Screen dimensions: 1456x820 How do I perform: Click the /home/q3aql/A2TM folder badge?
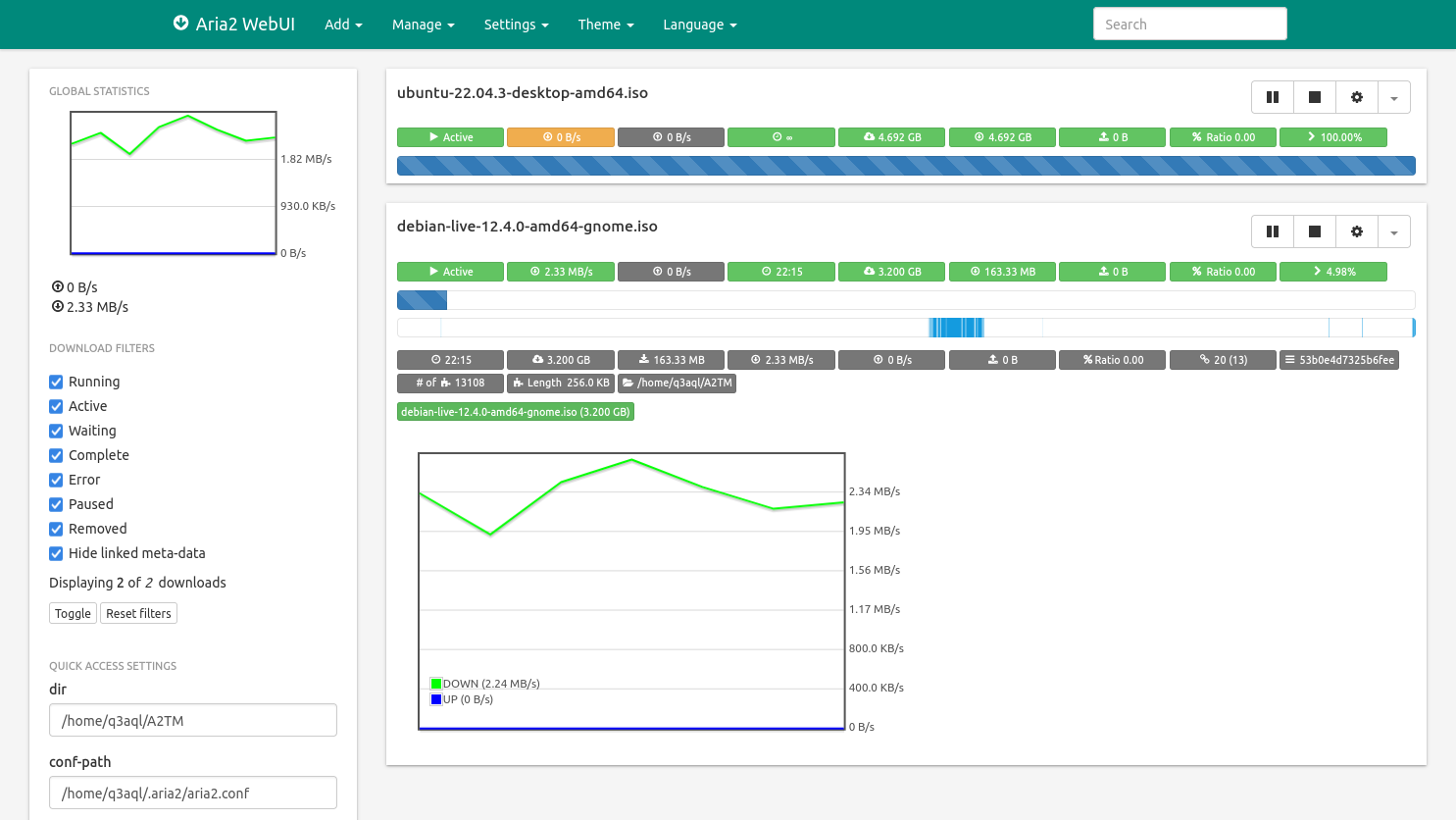pos(677,383)
